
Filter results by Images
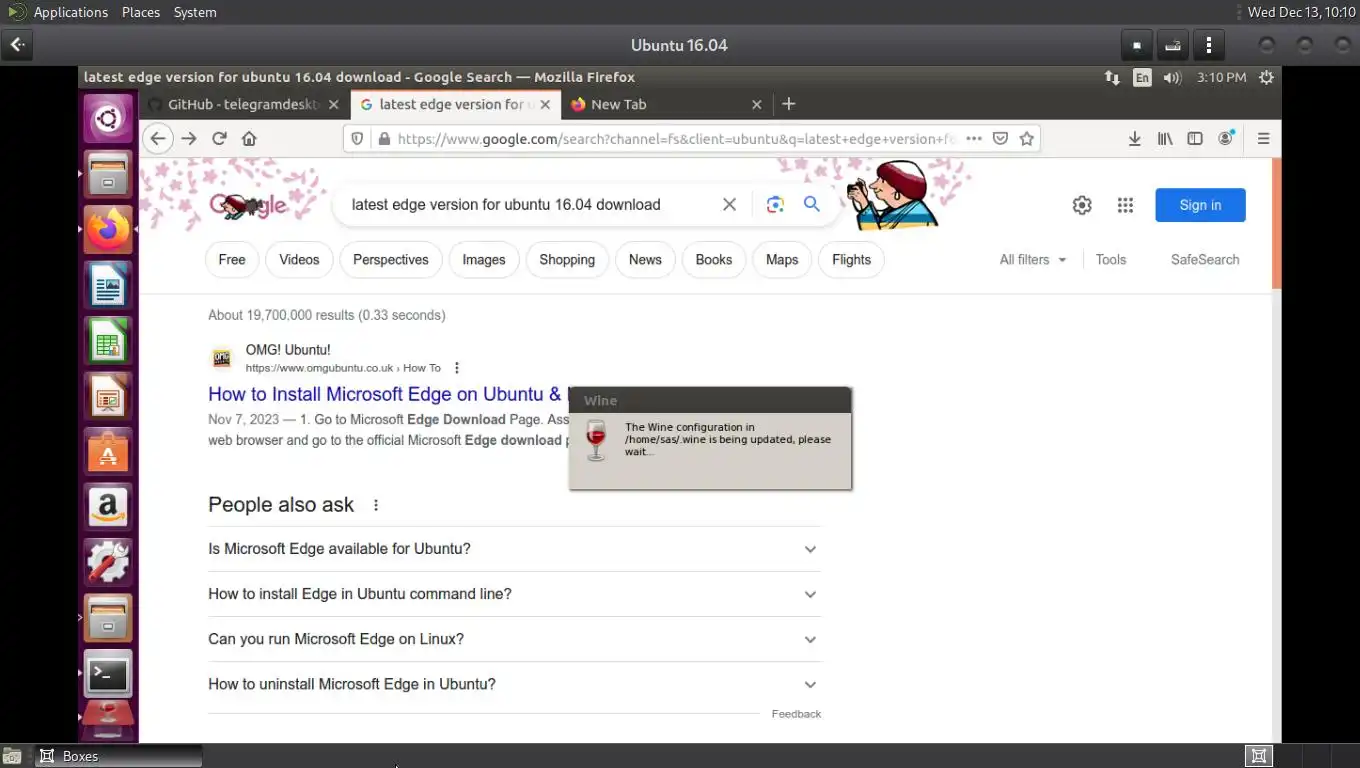coord(484,259)
